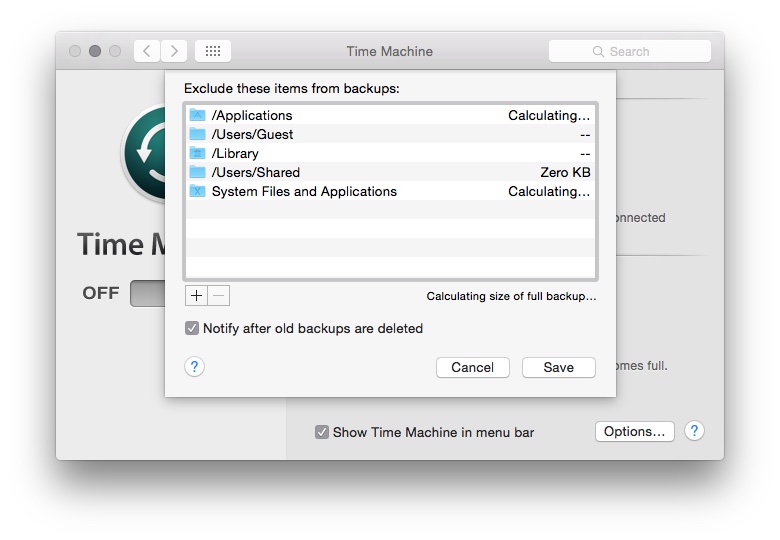Click the Time Machine window title

point(390,51)
